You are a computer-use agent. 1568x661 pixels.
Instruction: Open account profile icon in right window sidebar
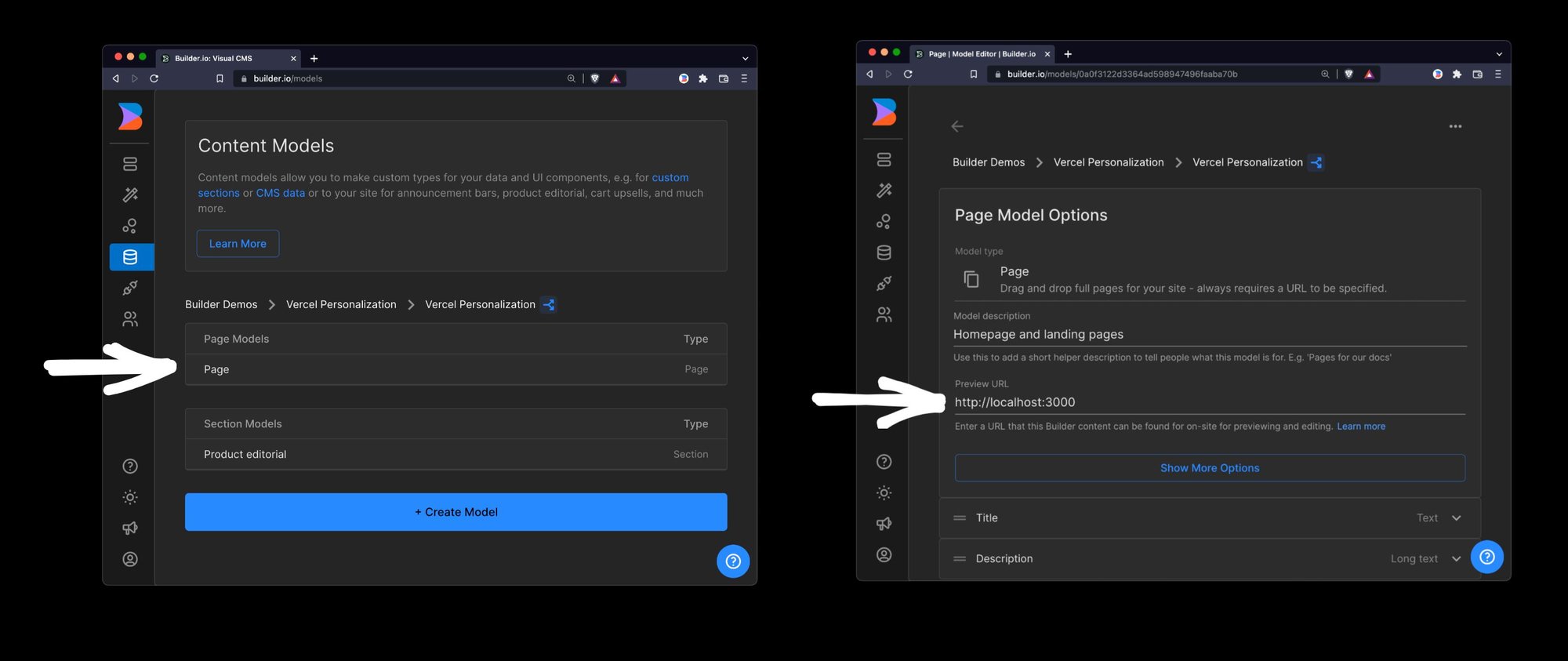click(x=884, y=554)
